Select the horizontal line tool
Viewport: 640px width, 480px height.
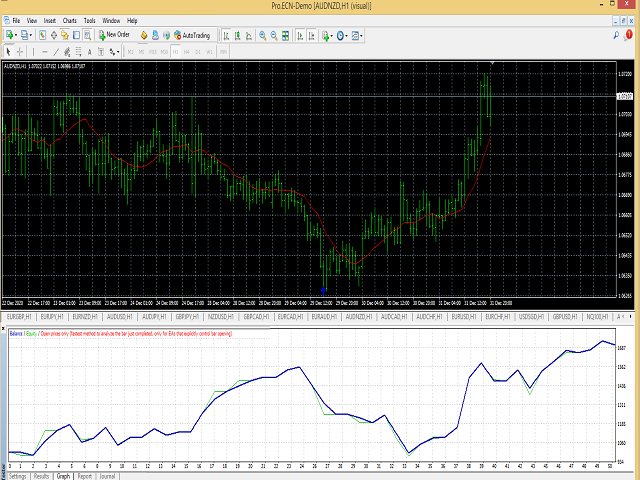pos(45,52)
